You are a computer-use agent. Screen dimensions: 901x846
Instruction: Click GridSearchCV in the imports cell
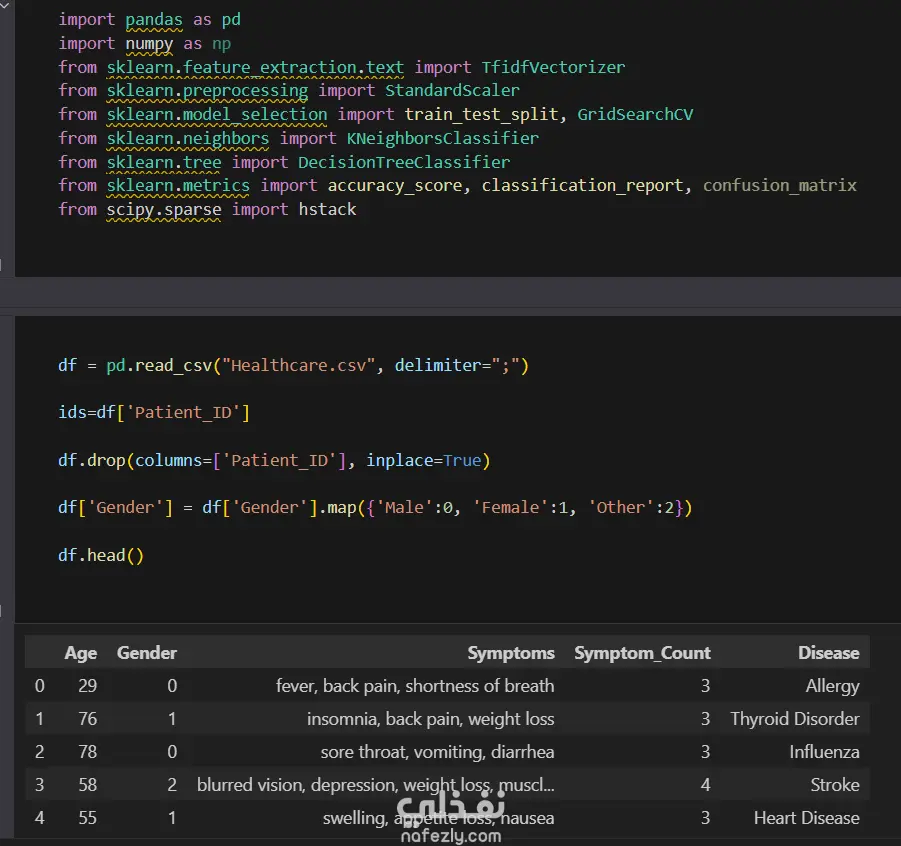(635, 114)
